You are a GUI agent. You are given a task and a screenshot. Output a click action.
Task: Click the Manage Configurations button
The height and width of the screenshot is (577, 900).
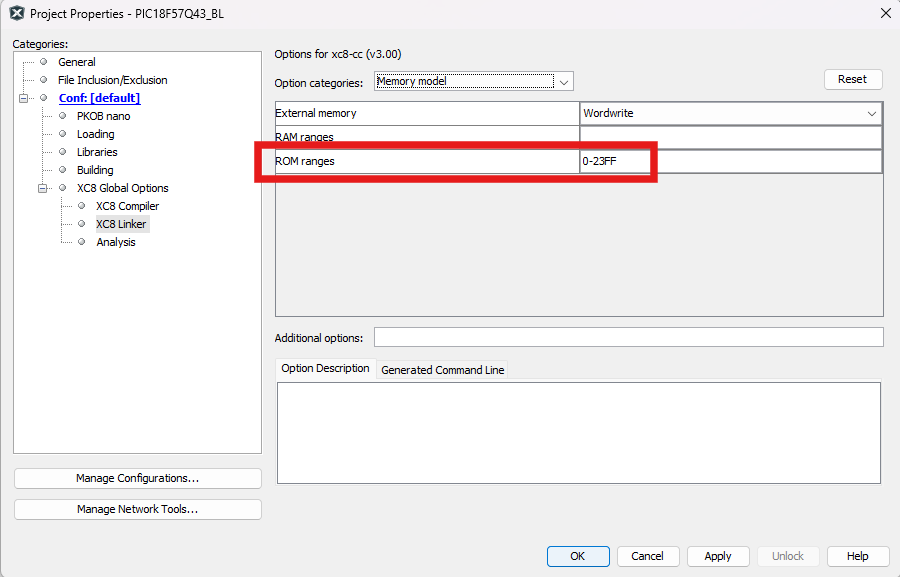(137, 479)
